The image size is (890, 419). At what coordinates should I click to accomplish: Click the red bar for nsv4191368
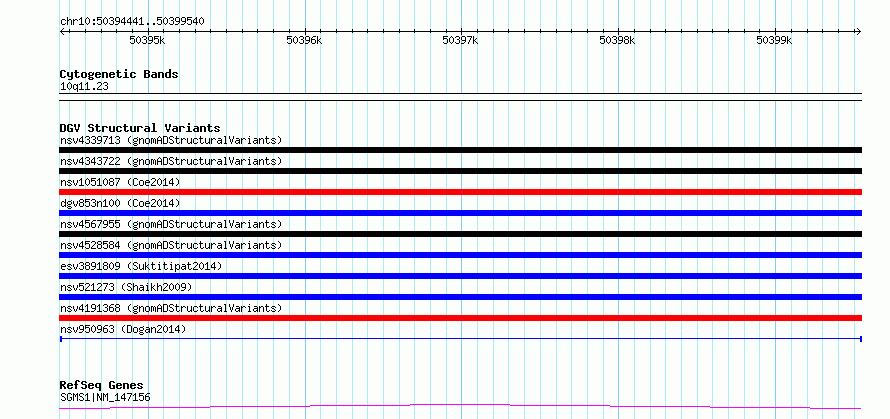coord(461,318)
